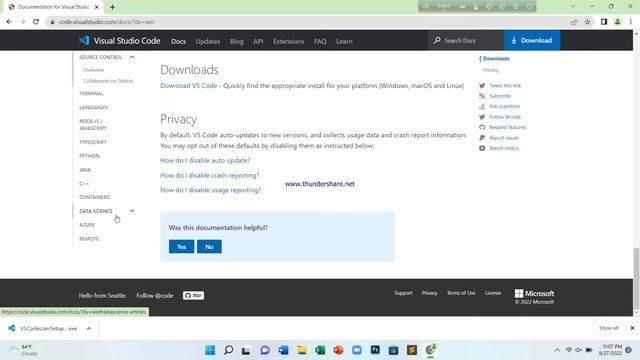Click the Subscribe RSS icon
The height and width of the screenshot is (360, 640).
pyautogui.click(x=482, y=96)
